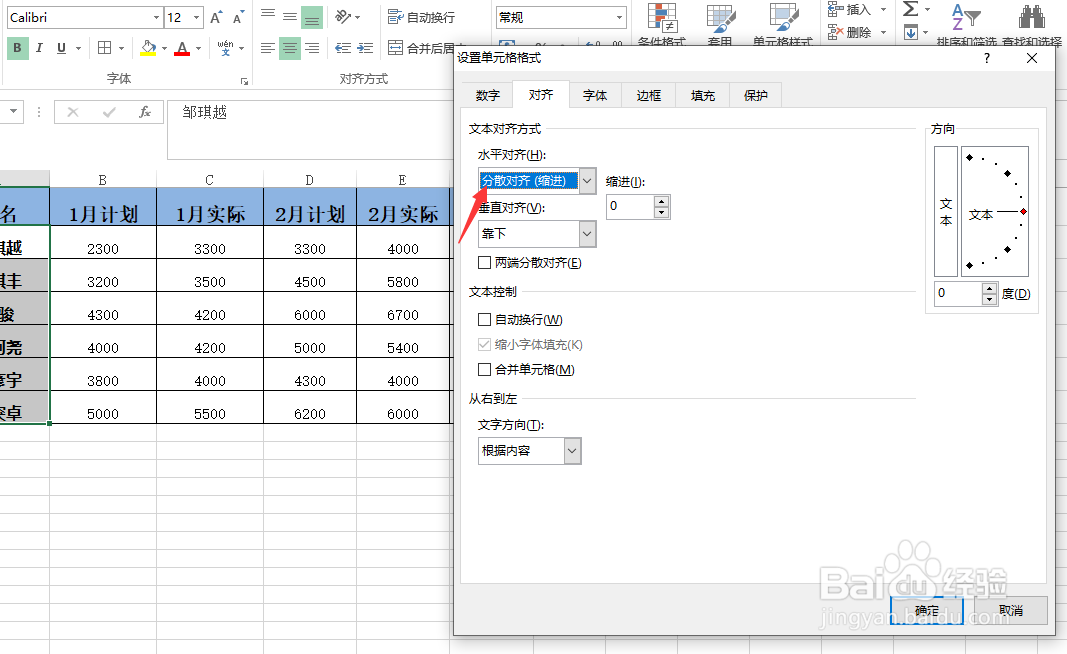1067x654 pixels.
Task: Click the Insert Function fx icon
Action: click(144, 112)
